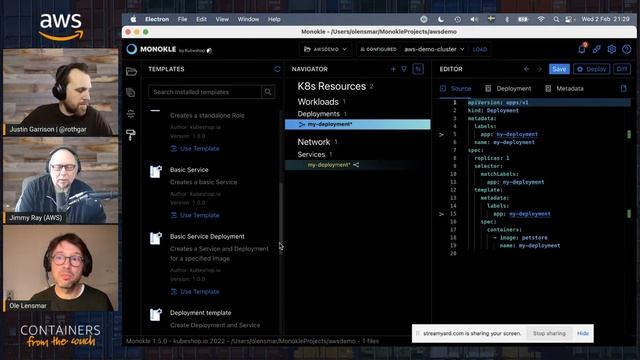Screen dimensions: 640x360
Task: Select my-deployment under Deployments
Action: 358,124
